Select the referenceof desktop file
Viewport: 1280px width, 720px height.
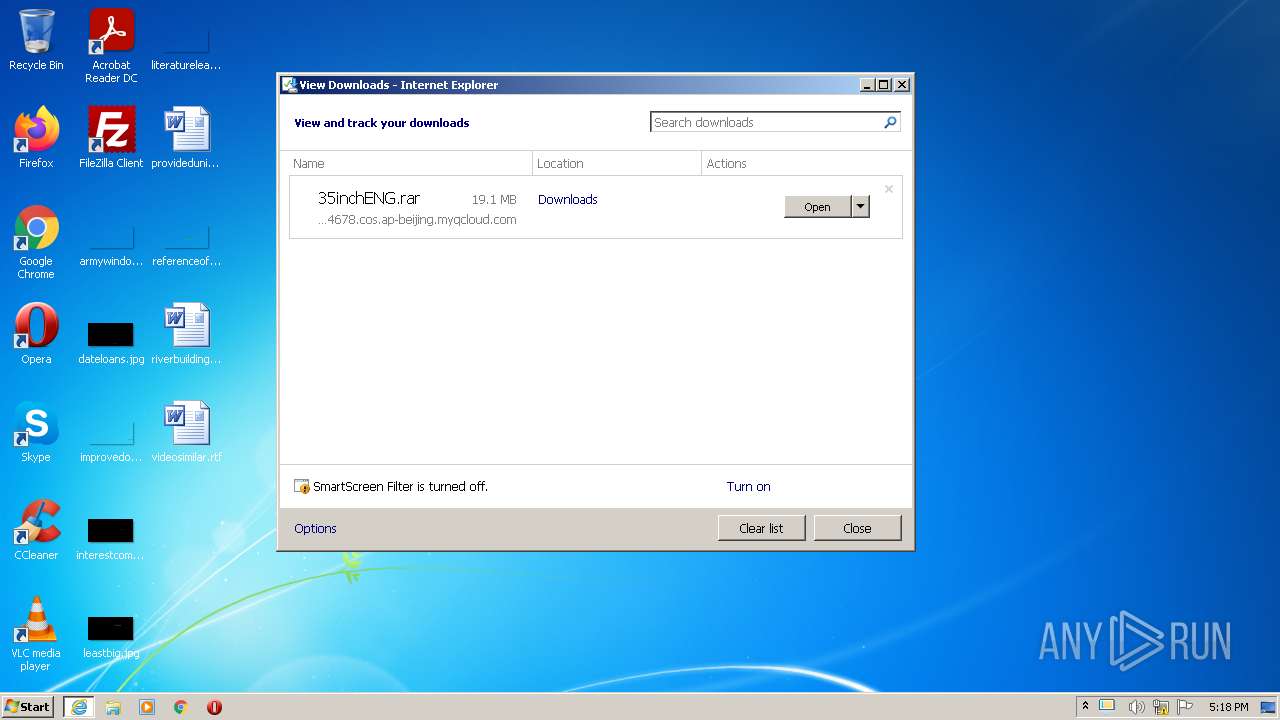tap(186, 242)
